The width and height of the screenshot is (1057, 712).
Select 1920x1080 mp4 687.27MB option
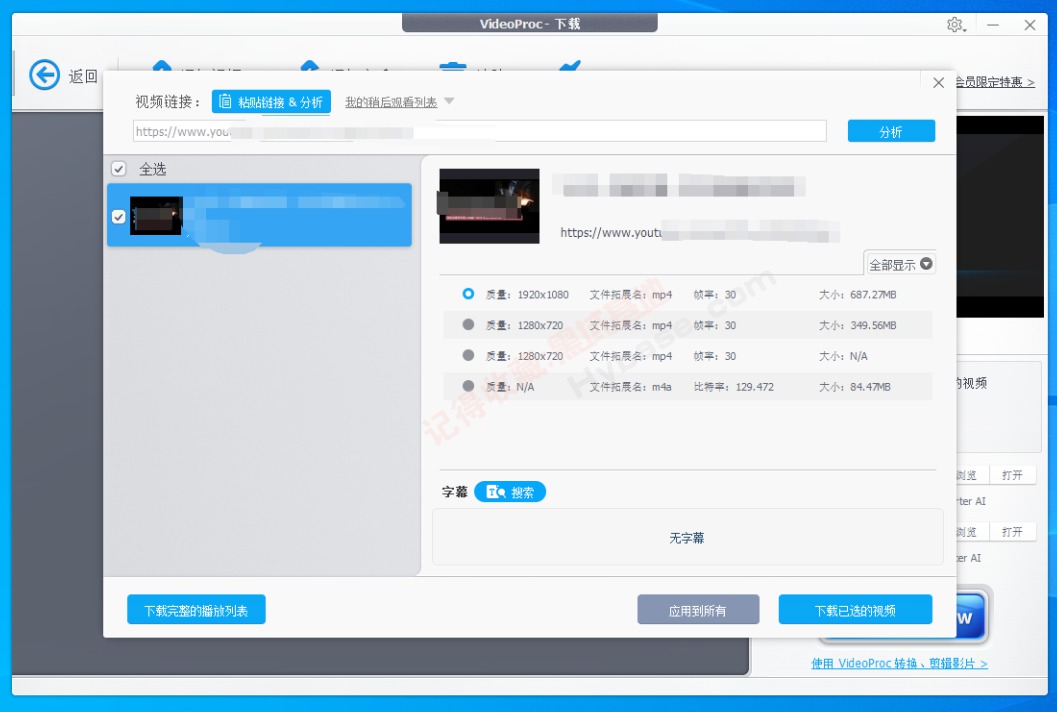[x=468, y=294]
